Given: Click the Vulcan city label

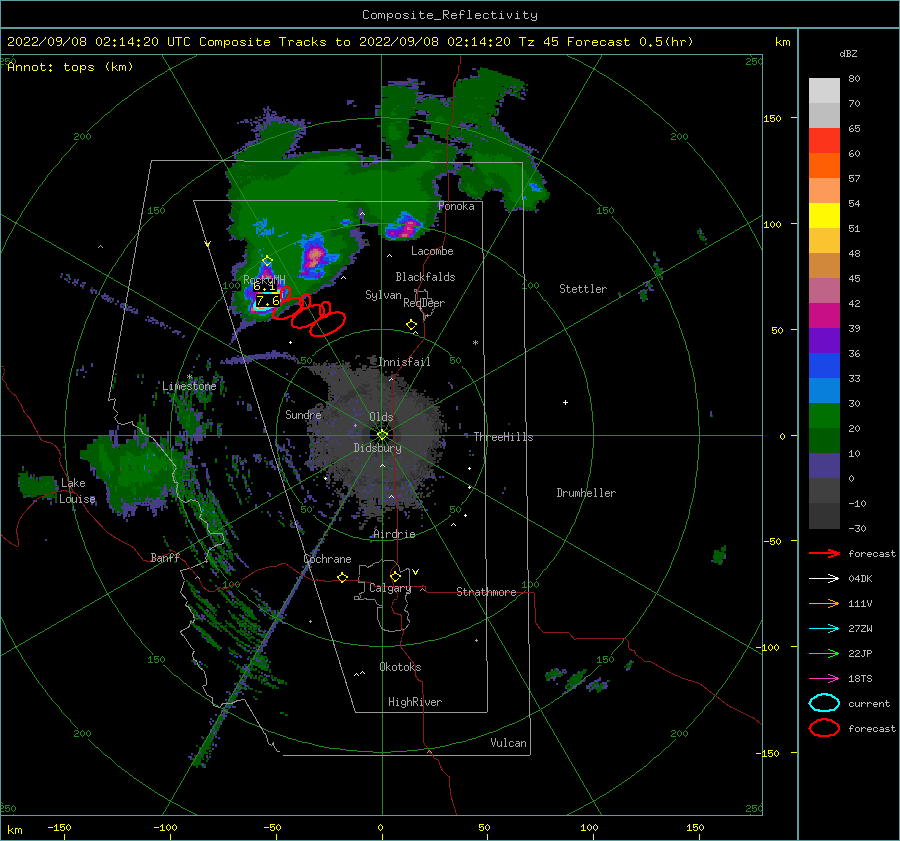Looking at the screenshot, I should [509, 743].
